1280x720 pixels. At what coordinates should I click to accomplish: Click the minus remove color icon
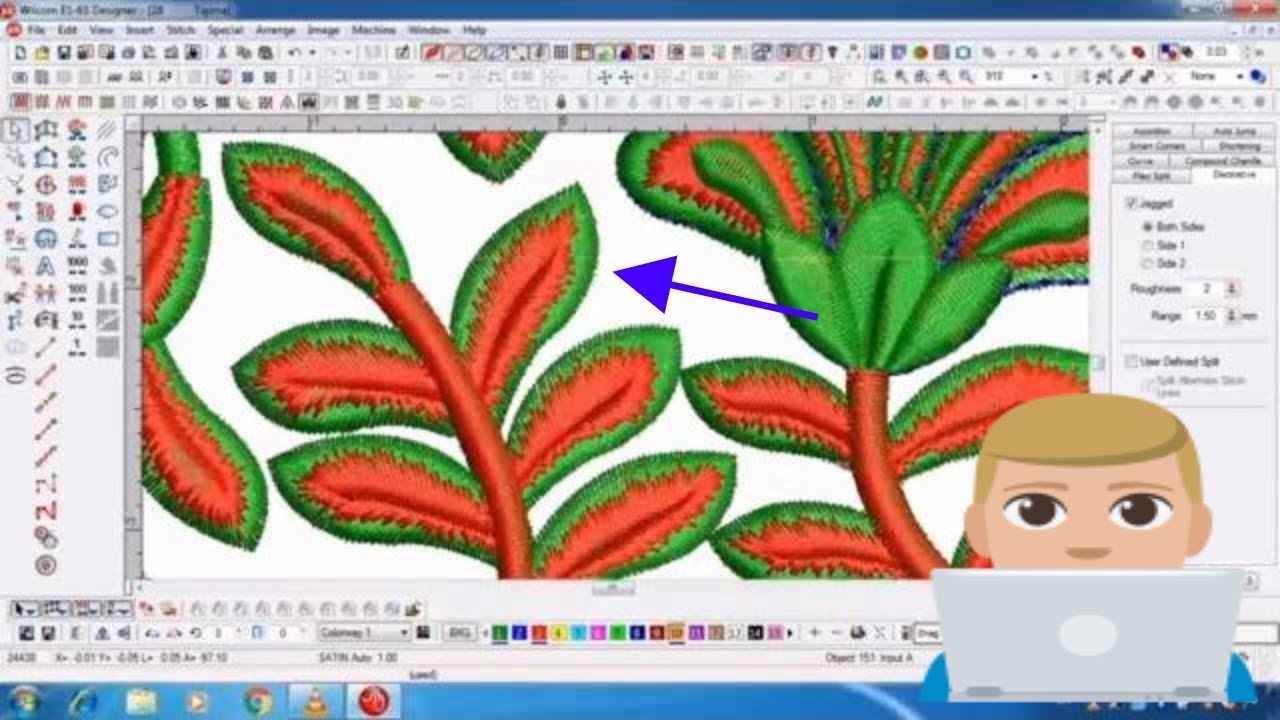836,633
